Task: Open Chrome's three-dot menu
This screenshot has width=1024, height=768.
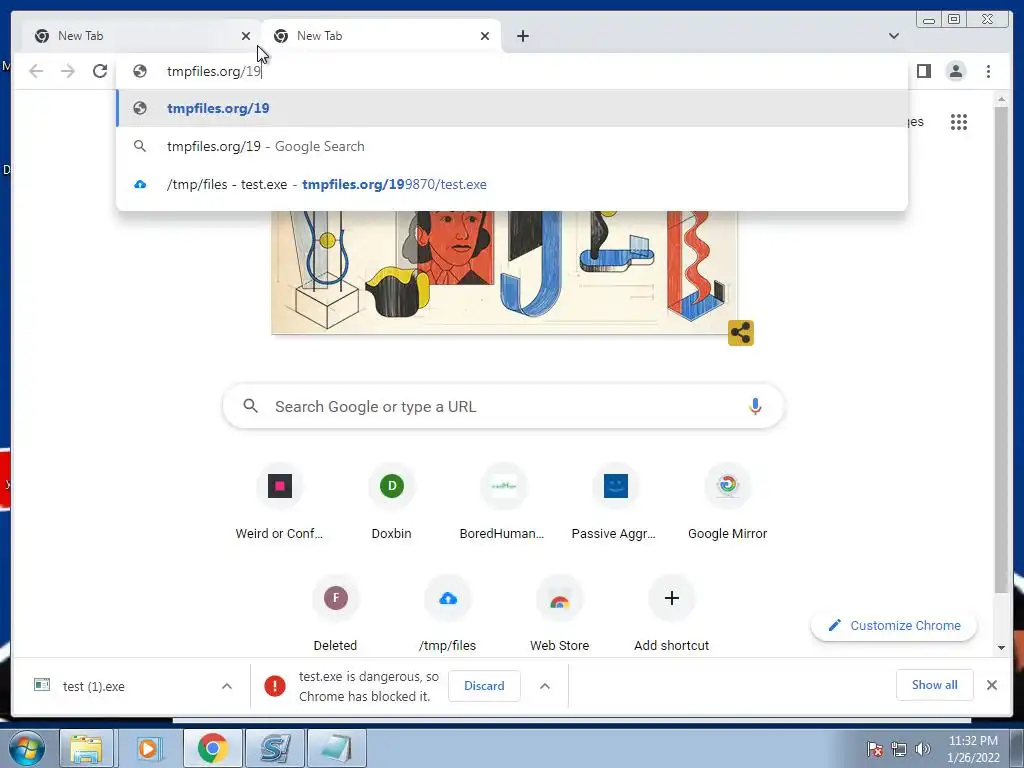Action: [988, 71]
